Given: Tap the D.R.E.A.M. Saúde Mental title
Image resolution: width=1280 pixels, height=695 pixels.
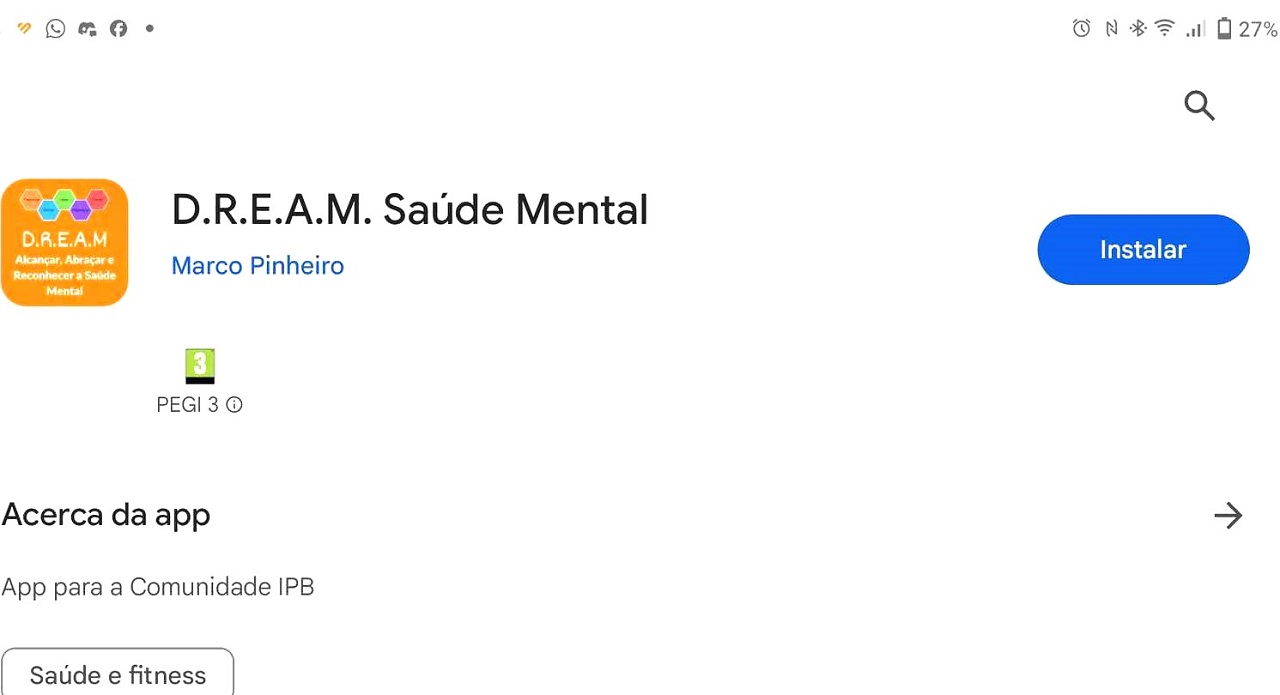Looking at the screenshot, I should 410,210.
